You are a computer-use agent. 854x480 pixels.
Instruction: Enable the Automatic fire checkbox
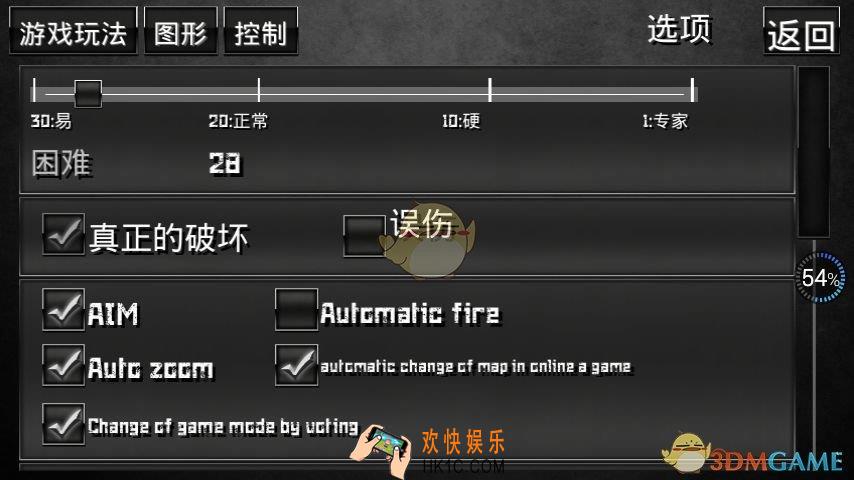click(x=296, y=309)
